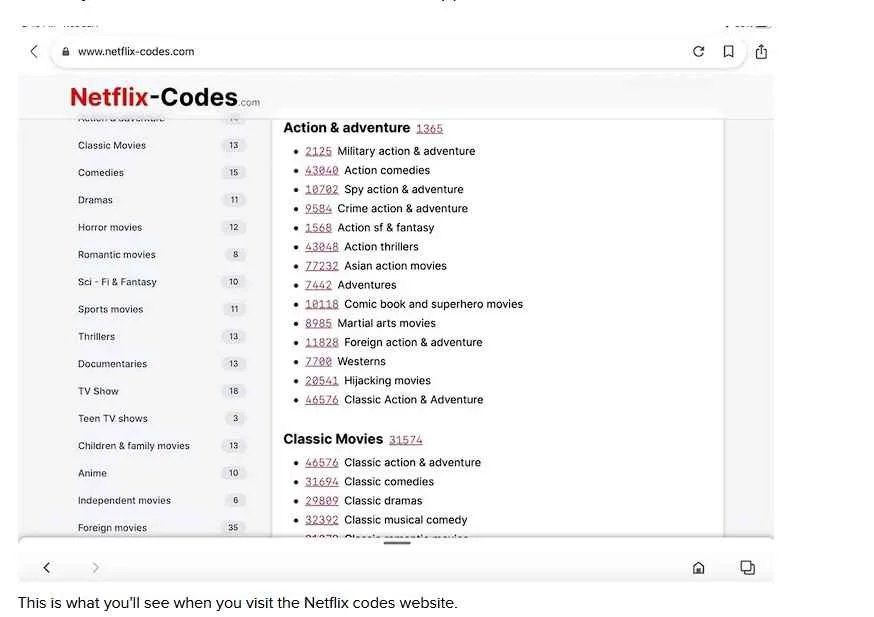The width and height of the screenshot is (874, 617).
Task: Select Independent movies in sidebar
Action: click(124, 501)
